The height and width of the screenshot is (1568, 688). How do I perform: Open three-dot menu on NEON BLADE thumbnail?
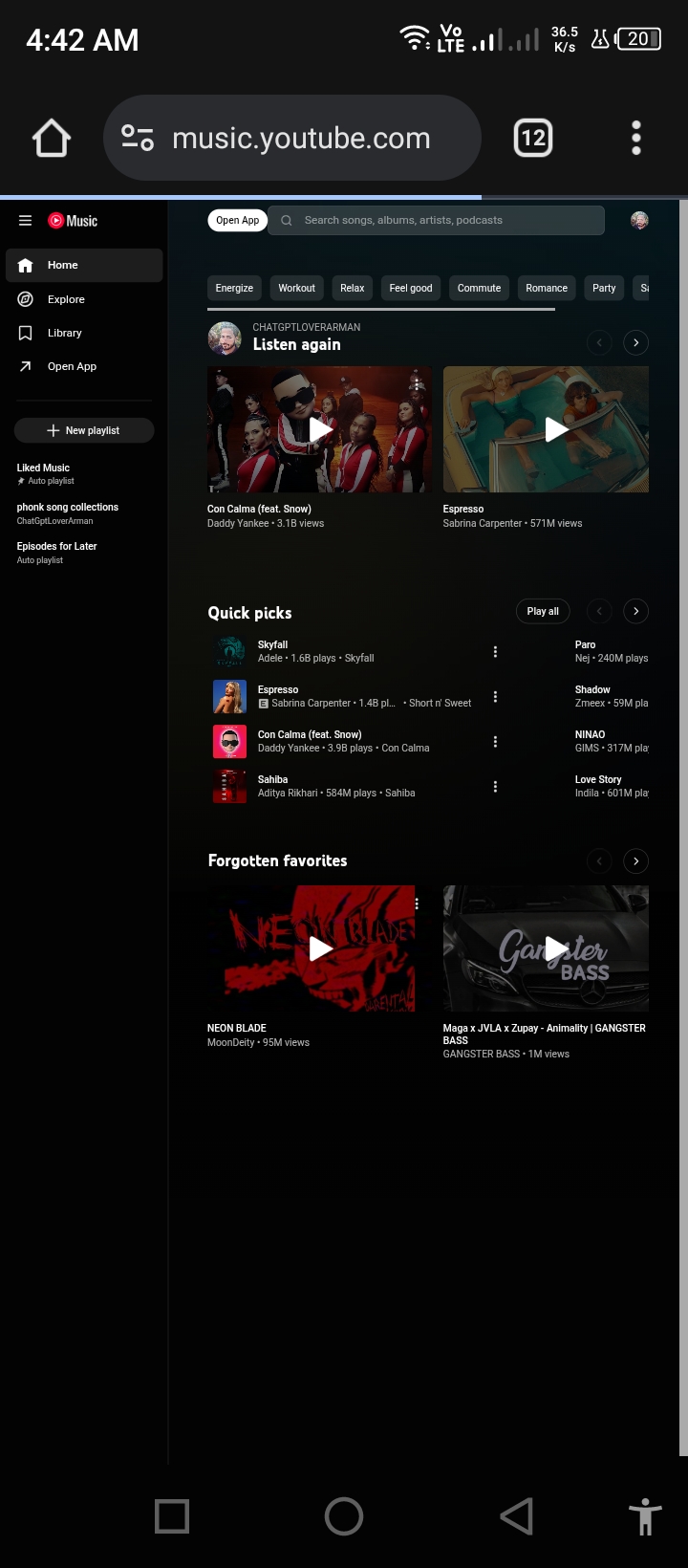(x=417, y=904)
